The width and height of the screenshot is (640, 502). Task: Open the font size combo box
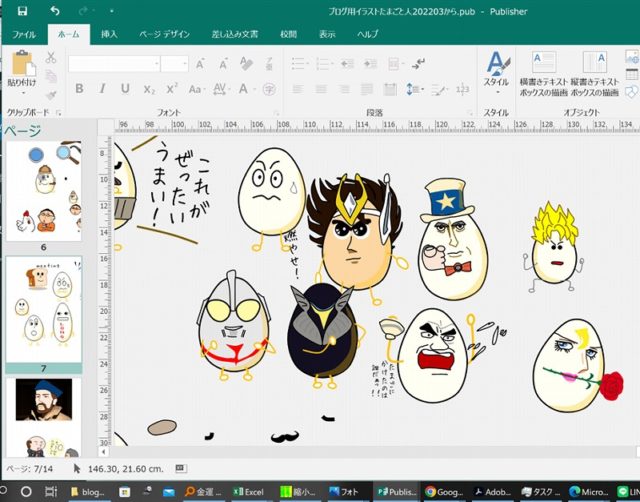174,64
